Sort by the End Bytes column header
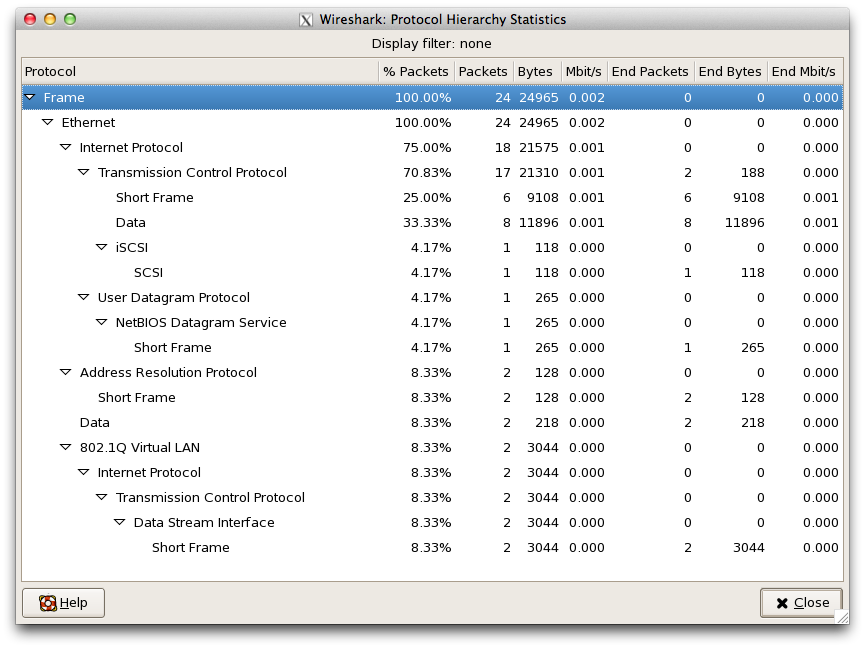865x648 pixels. [730, 72]
